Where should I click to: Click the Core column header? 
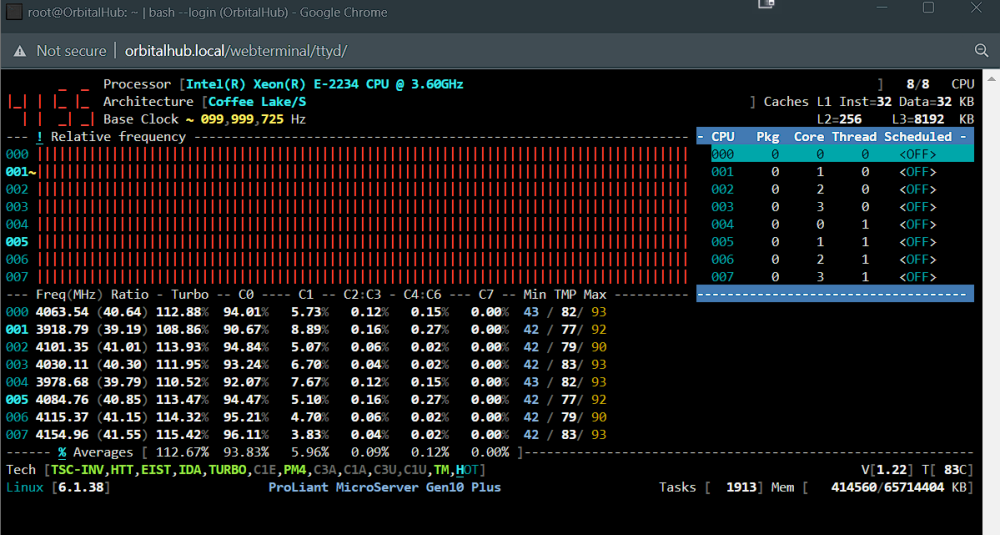(x=809, y=137)
